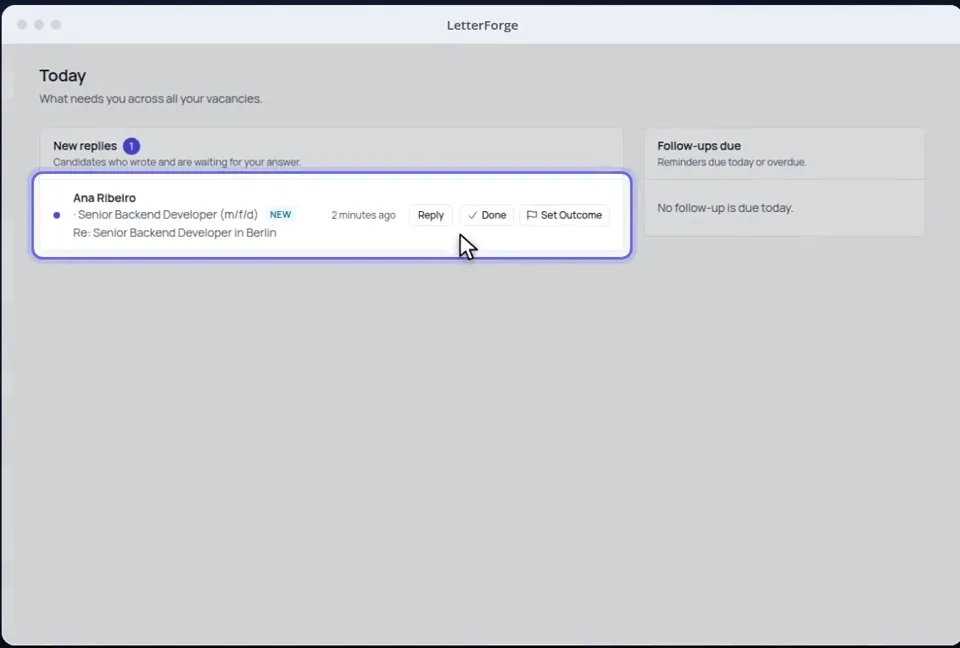Click the '2 minutes ago' timestamp

click(364, 215)
